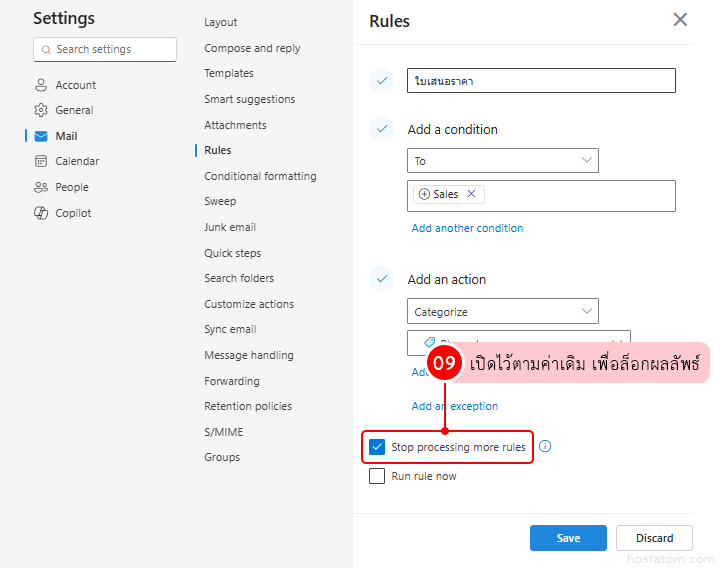Screen dimensions: 720x568
Task: Open Search folders settings
Action: pos(239,278)
